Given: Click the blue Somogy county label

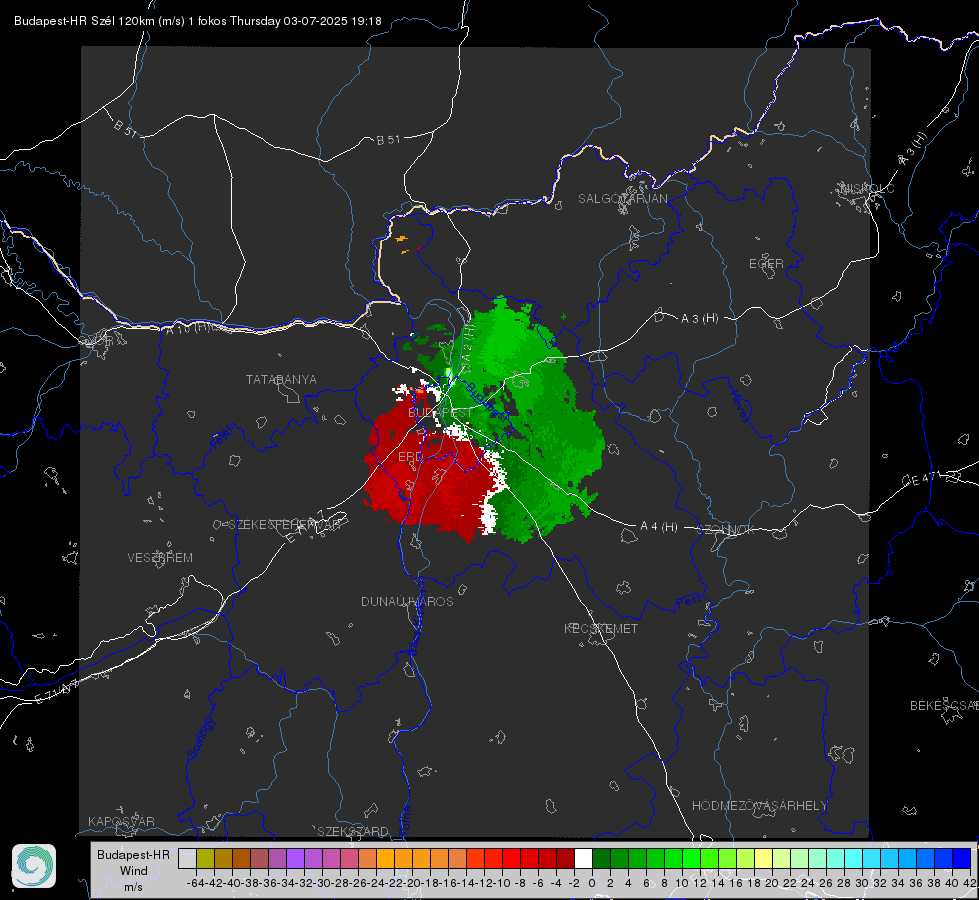Looking at the screenshot, I should (x=201, y=739).
